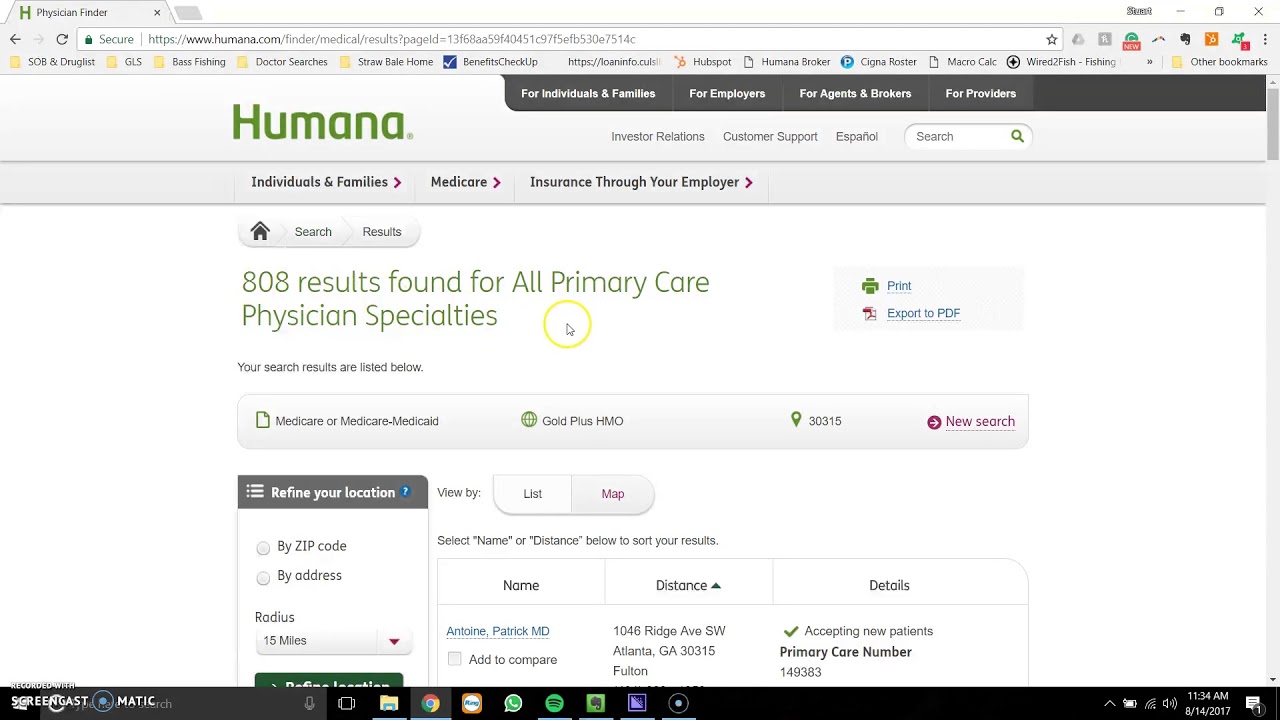Open WhatsApp from the taskbar
The height and width of the screenshot is (720, 1280).
click(513, 703)
